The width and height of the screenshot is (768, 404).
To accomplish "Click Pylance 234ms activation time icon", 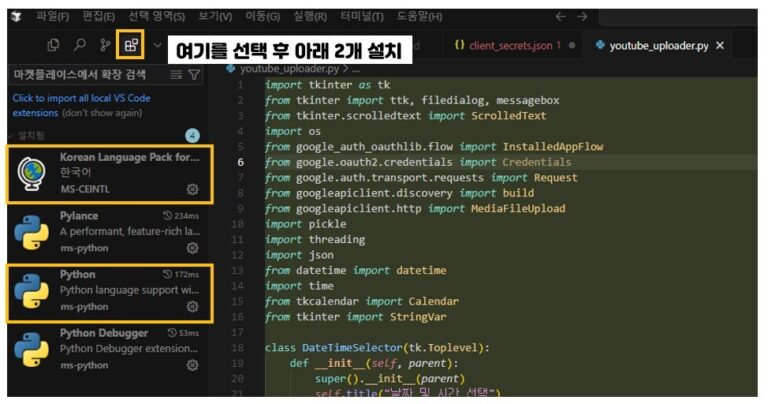I will [x=168, y=215].
